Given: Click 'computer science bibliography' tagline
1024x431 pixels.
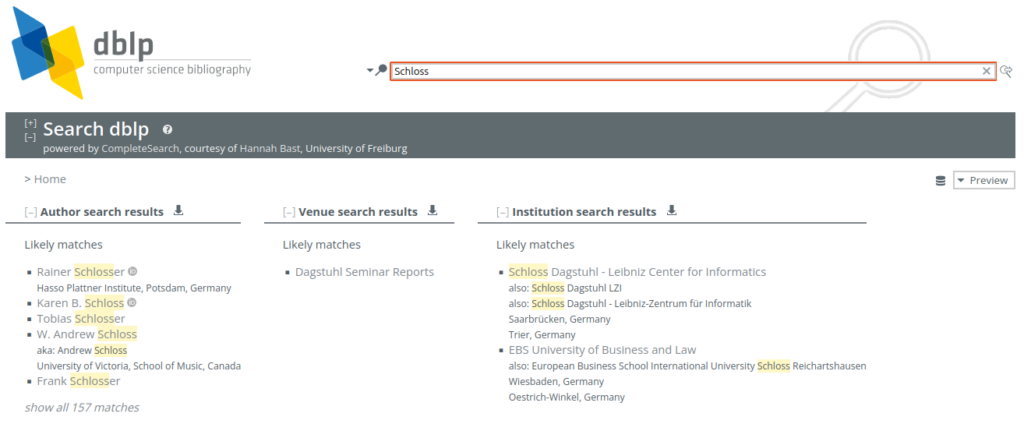Looking at the screenshot, I should click(x=172, y=69).
